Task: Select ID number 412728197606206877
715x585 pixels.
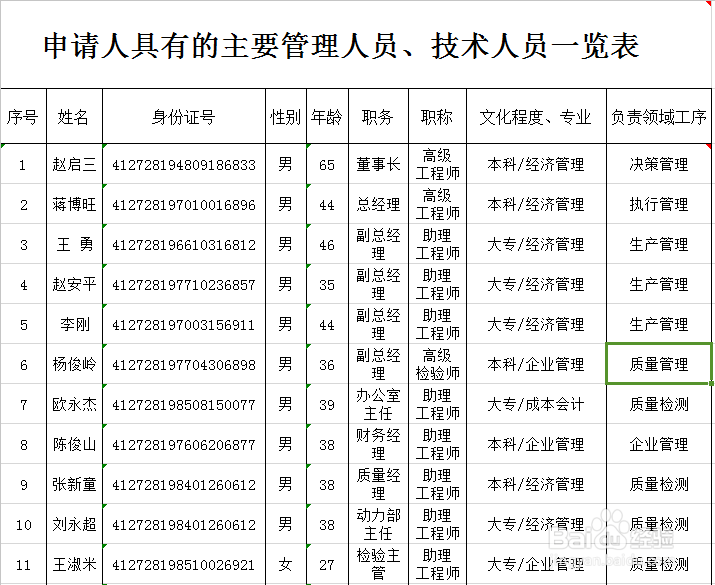Action: [184, 445]
